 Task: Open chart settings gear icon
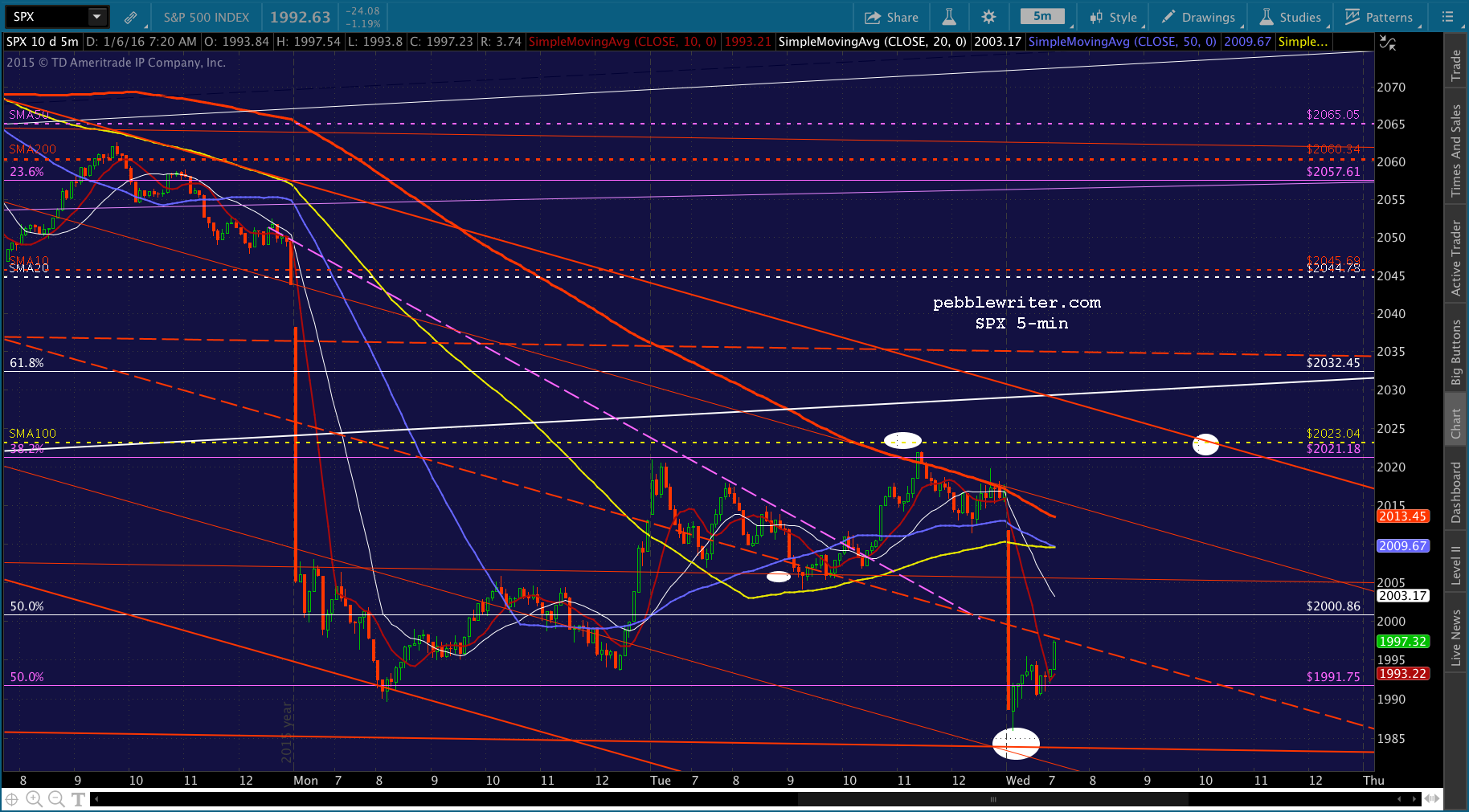click(988, 17)
